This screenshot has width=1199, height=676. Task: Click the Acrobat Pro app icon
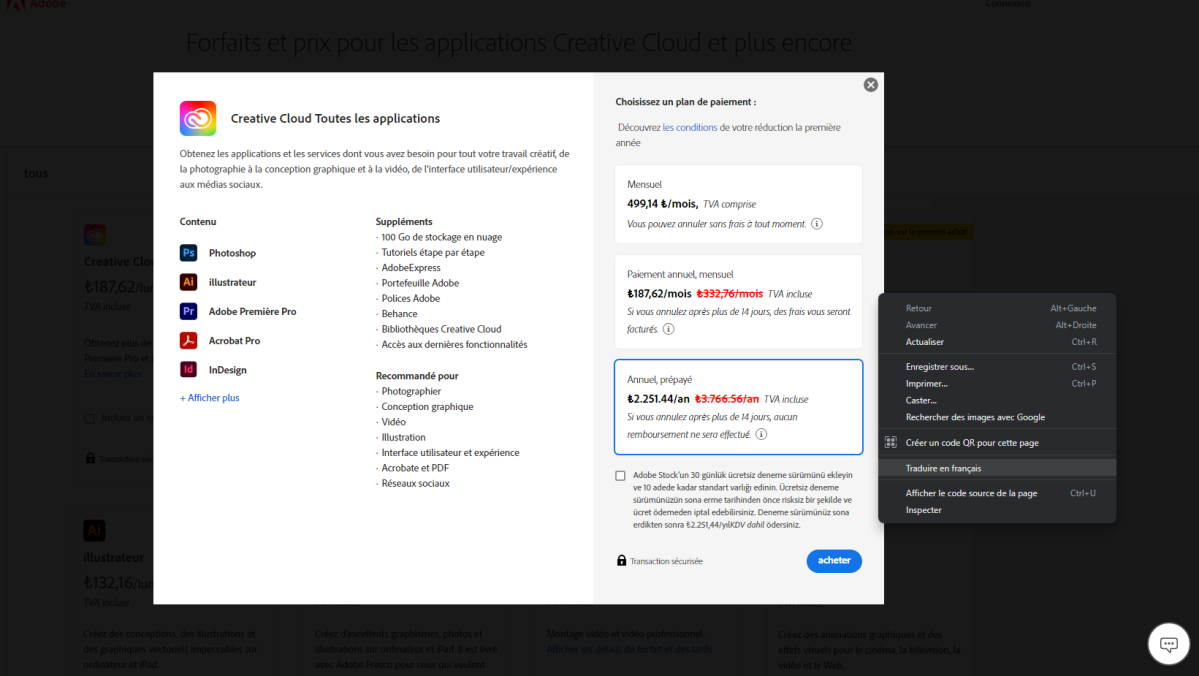(x=188, y=340)
